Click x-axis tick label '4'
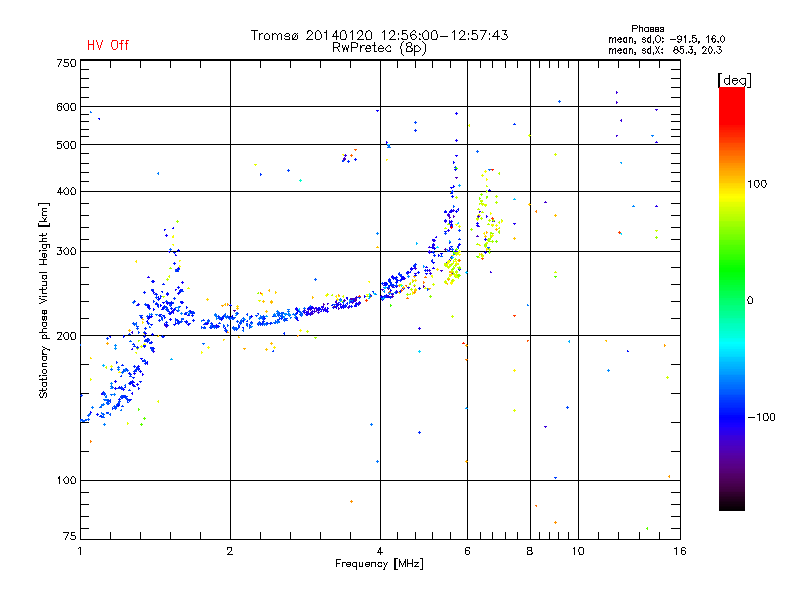Viewport: 800px width, 600px height. (380, 551)
